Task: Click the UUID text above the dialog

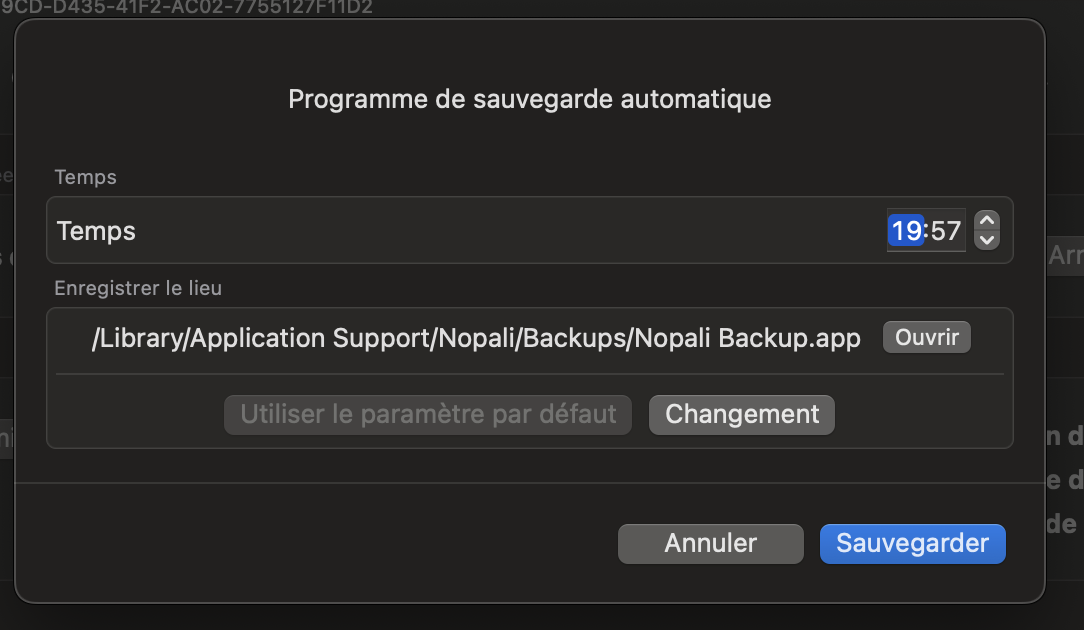Action: [x=187, y=8]
